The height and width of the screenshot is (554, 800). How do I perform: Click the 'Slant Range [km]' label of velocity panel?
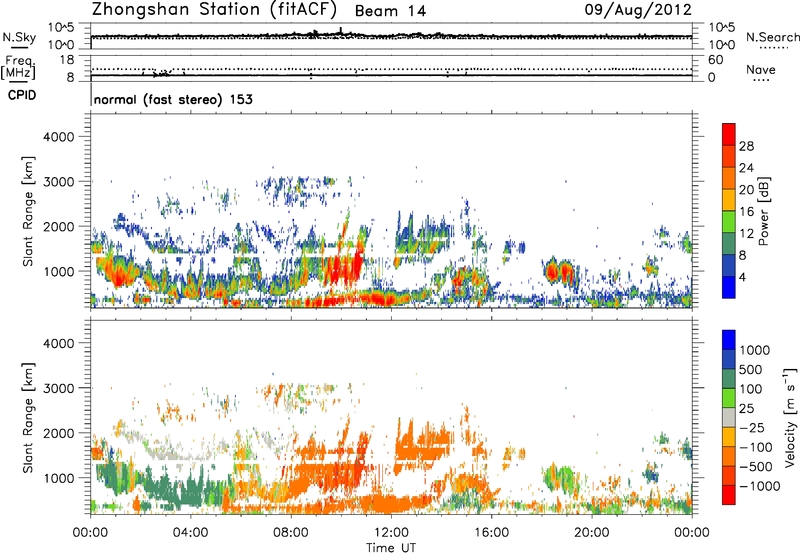(28, 417)
